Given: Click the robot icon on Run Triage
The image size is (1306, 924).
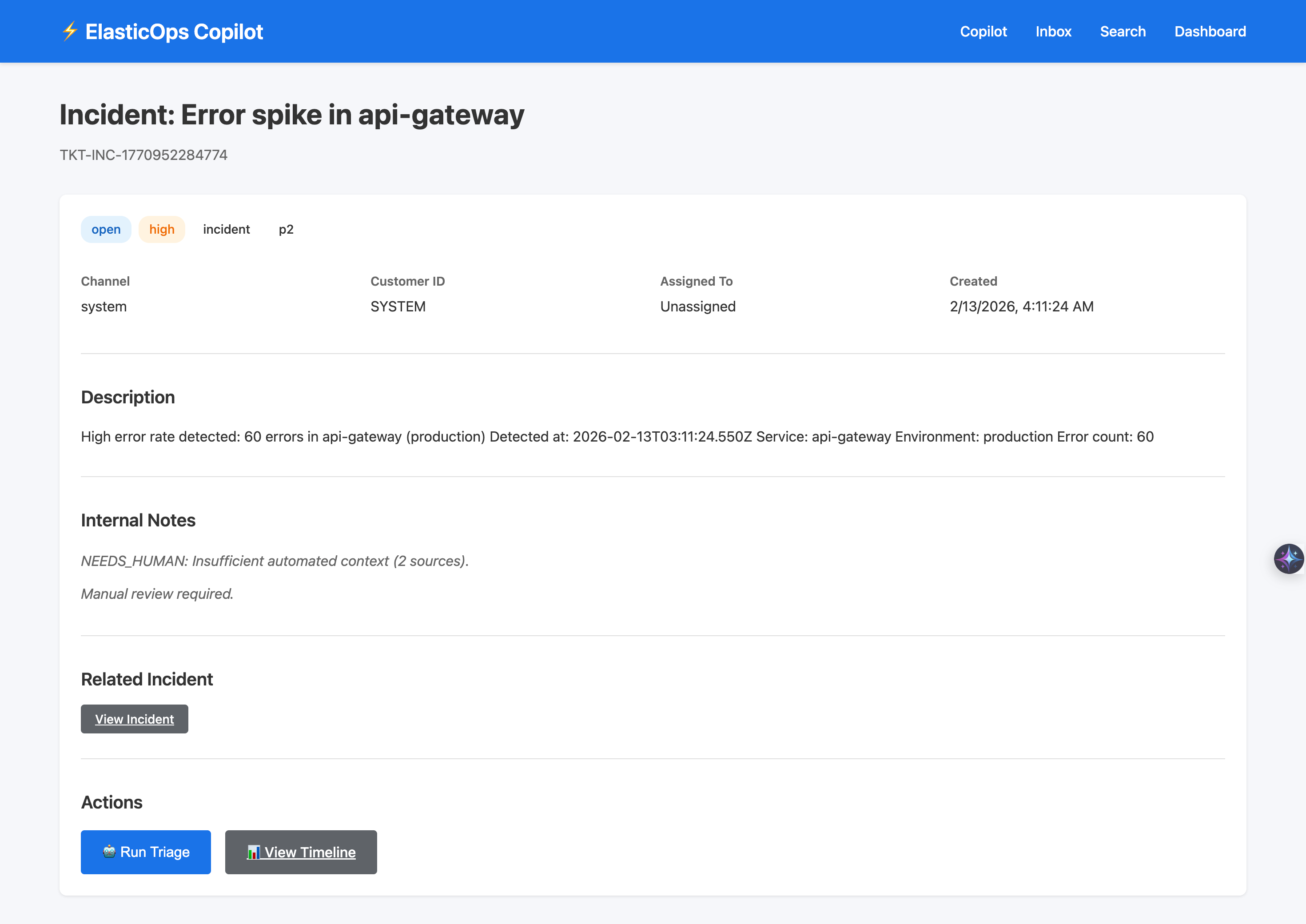Looking at the screenshot, I should pyautogui.click(x=109, y=851).
